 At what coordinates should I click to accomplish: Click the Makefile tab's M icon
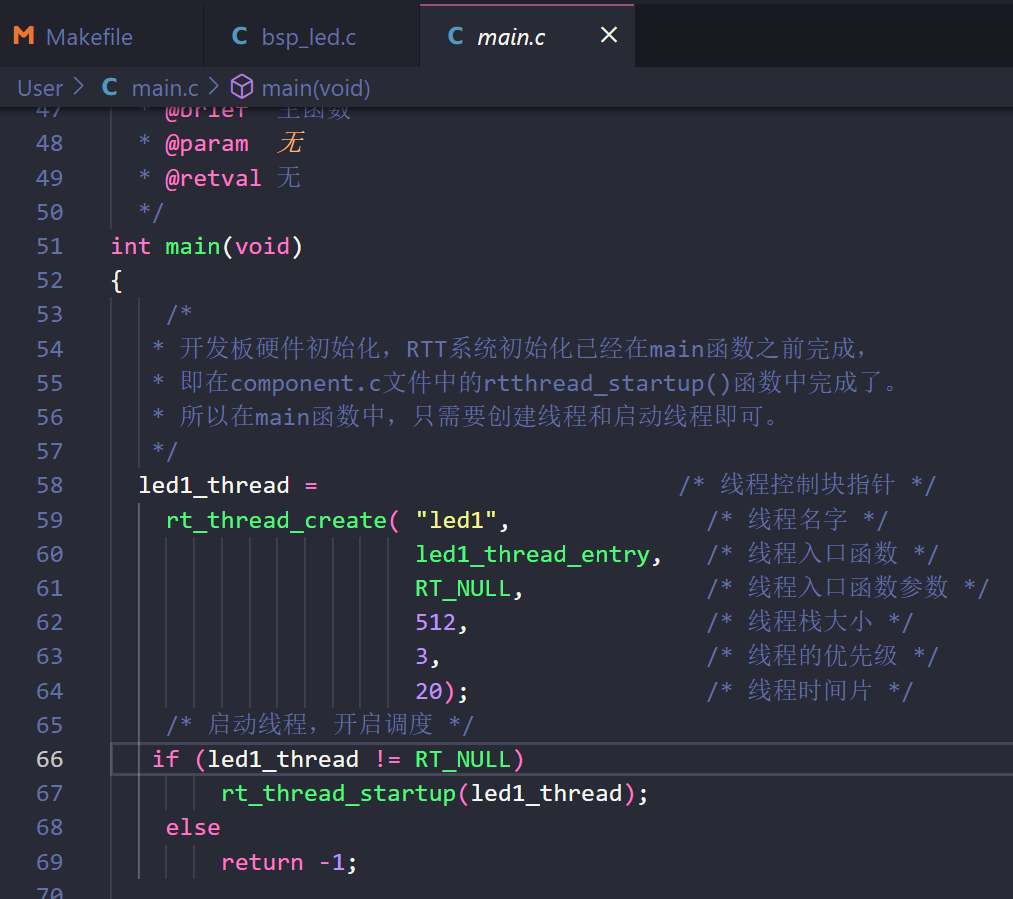[x=23, y=36]
